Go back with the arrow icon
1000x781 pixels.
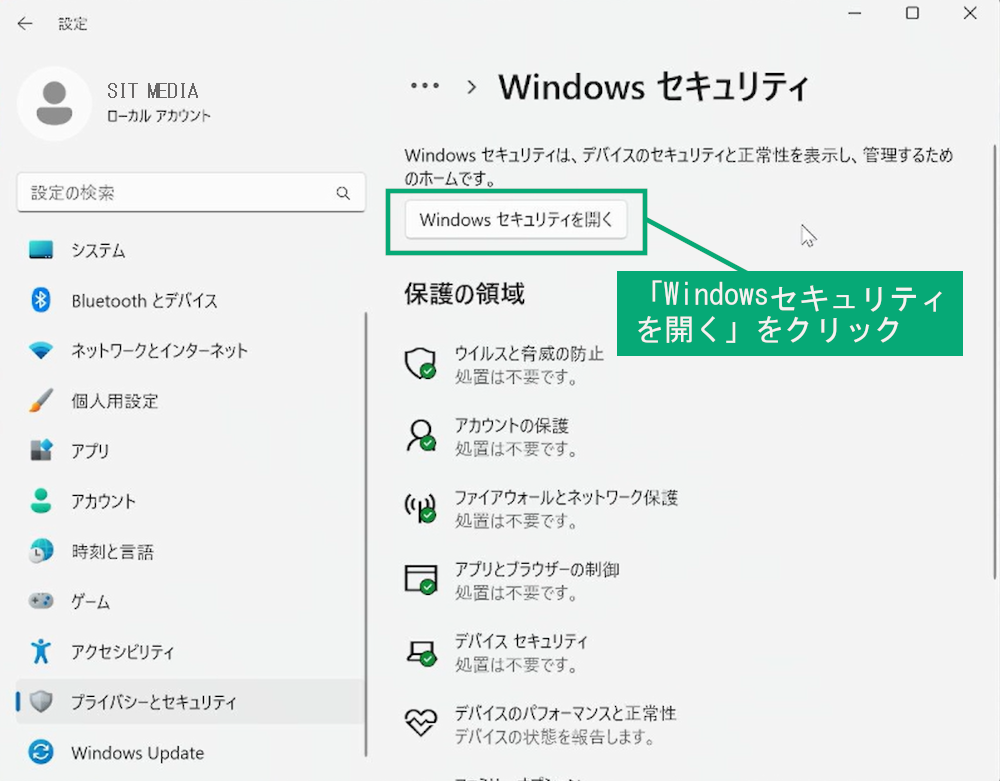click(25, 24)
